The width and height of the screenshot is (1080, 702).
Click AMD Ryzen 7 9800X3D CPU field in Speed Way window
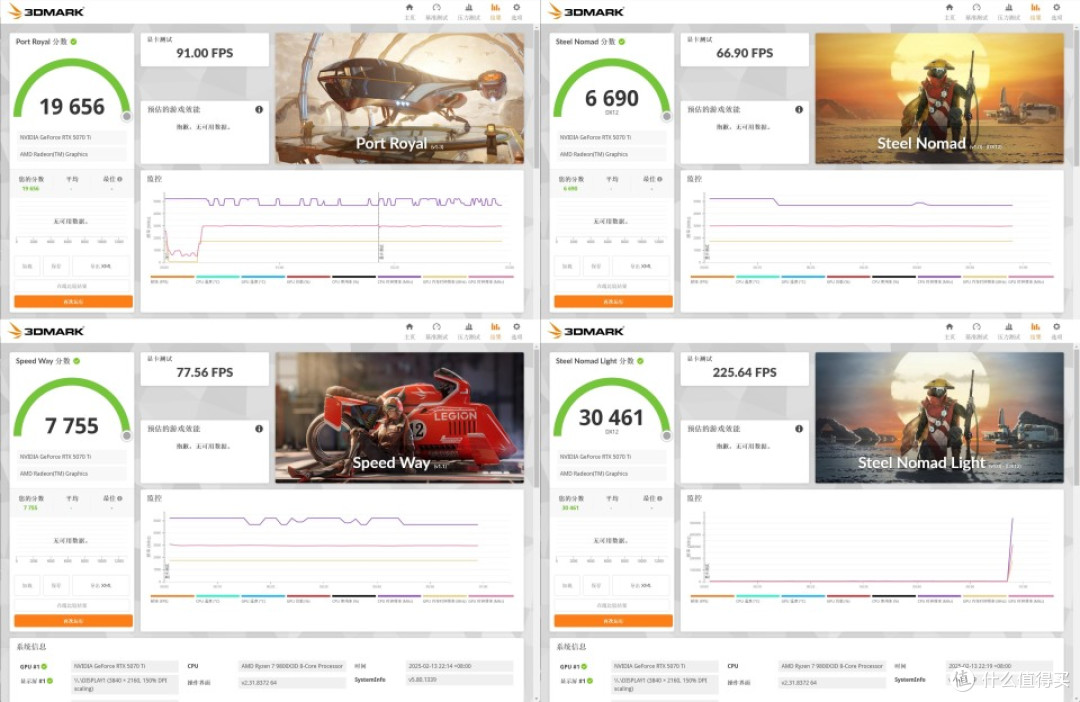(x=292, y=666)
